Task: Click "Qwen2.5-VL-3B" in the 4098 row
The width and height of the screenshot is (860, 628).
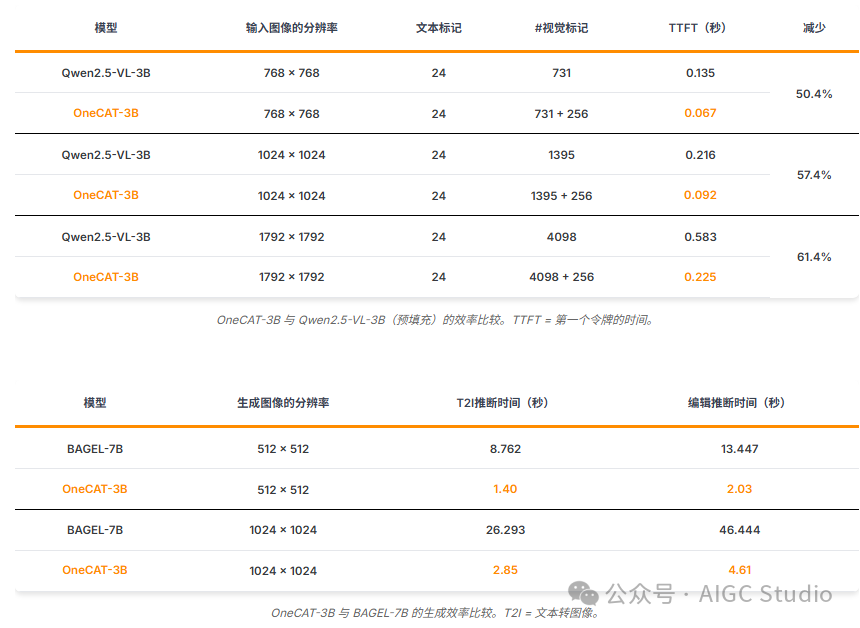Action: (106, 237)
